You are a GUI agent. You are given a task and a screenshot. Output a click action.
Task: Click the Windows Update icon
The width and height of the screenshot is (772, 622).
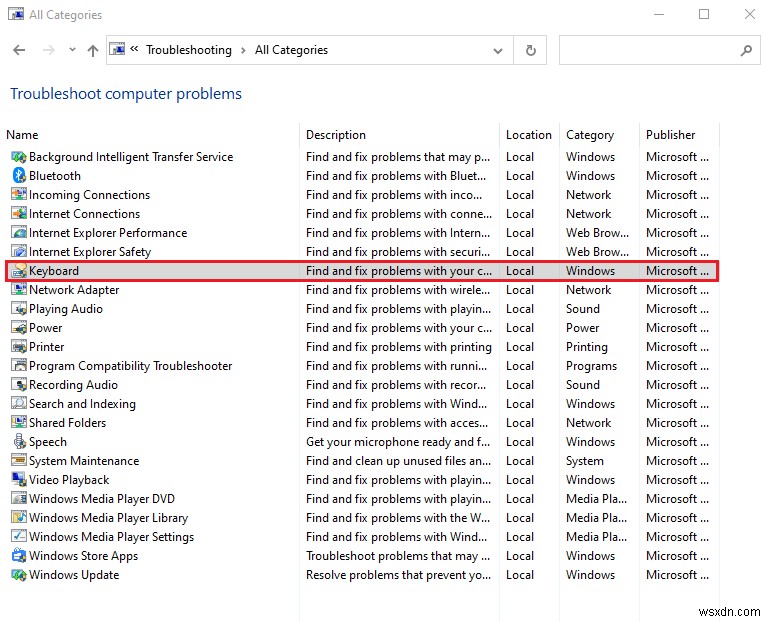tap(19, 575)
